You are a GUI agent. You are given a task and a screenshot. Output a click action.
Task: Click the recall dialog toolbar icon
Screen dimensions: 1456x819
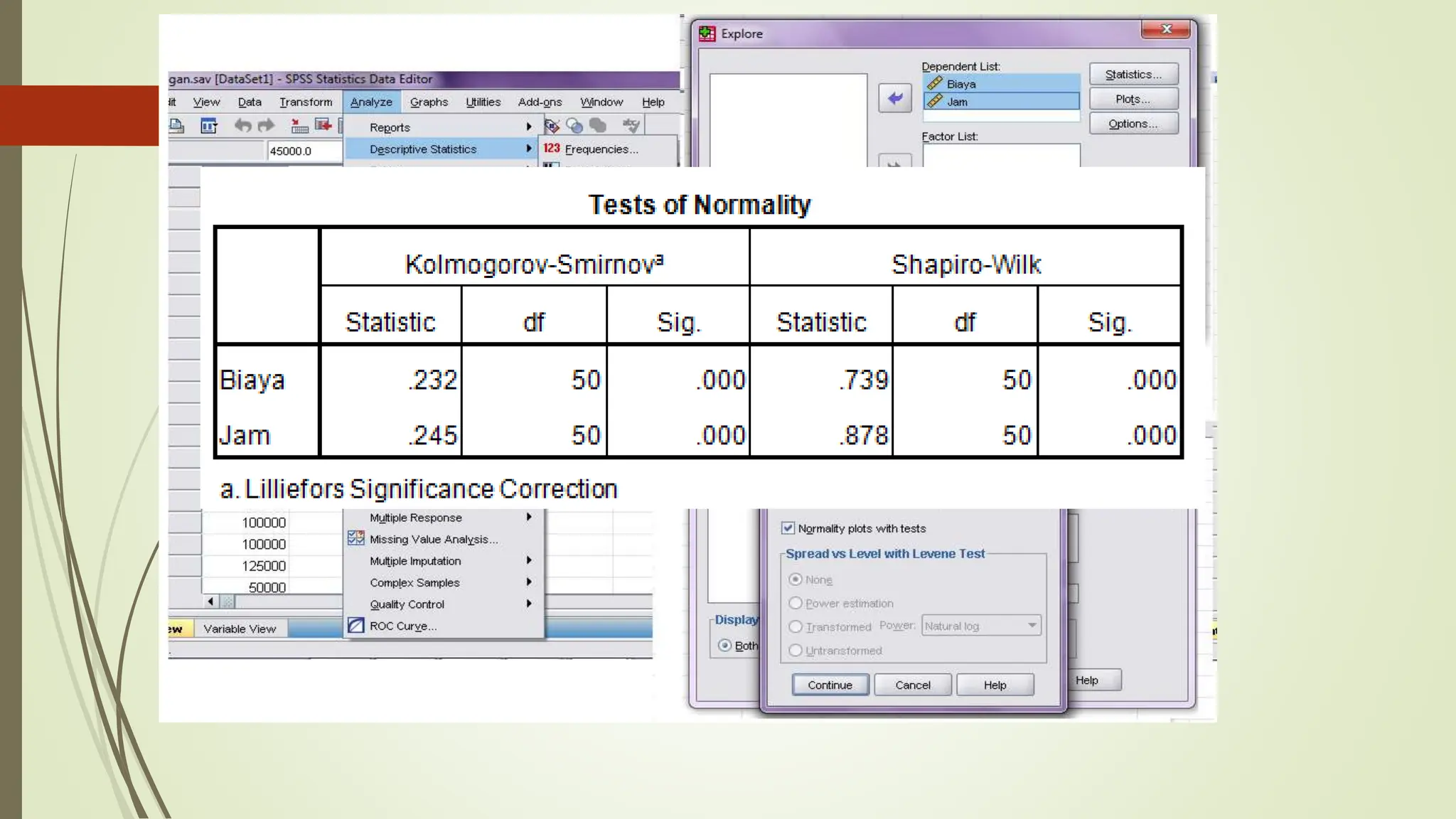[x=208, y=126]
